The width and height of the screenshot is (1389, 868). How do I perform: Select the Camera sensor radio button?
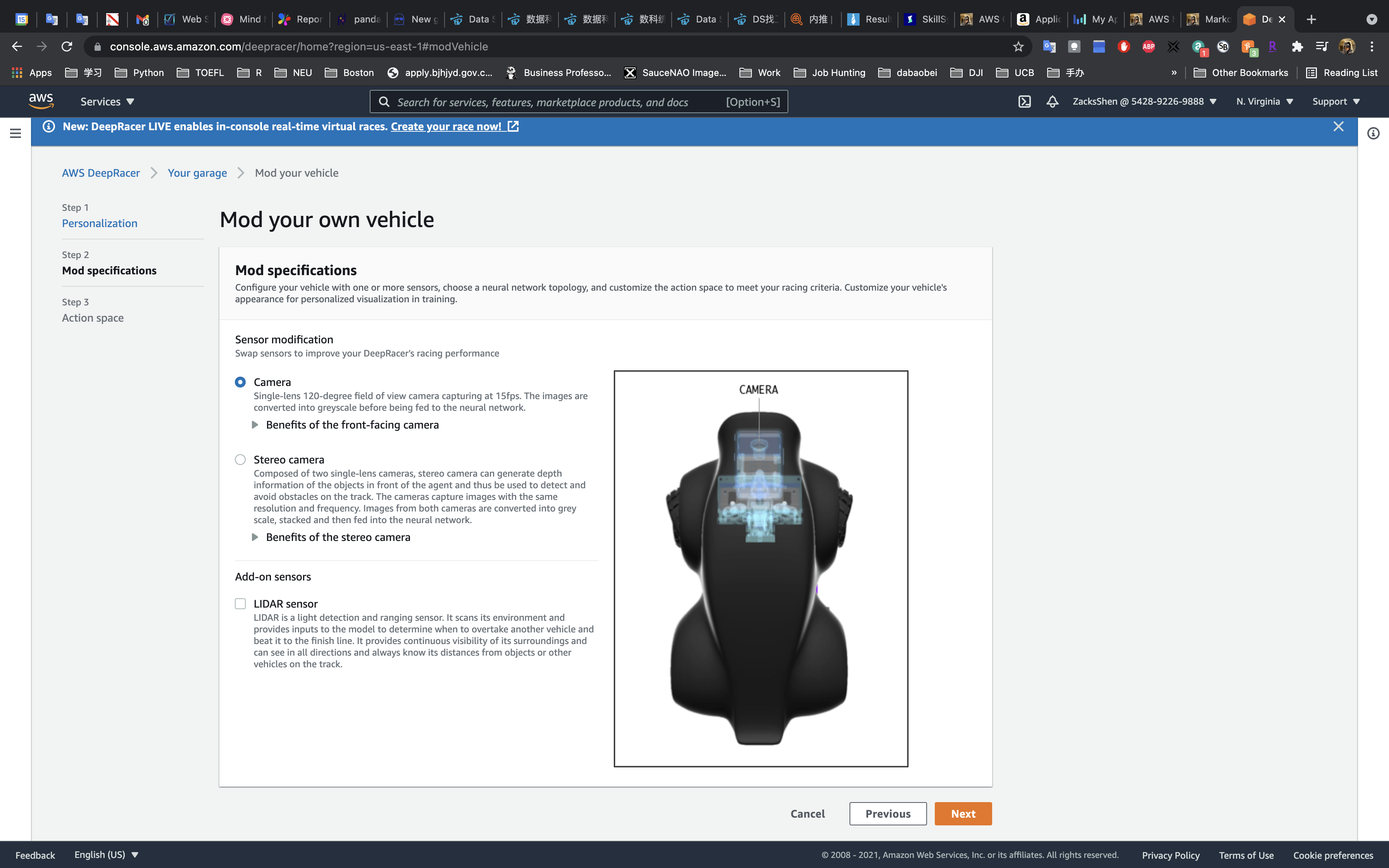[241, 382]
